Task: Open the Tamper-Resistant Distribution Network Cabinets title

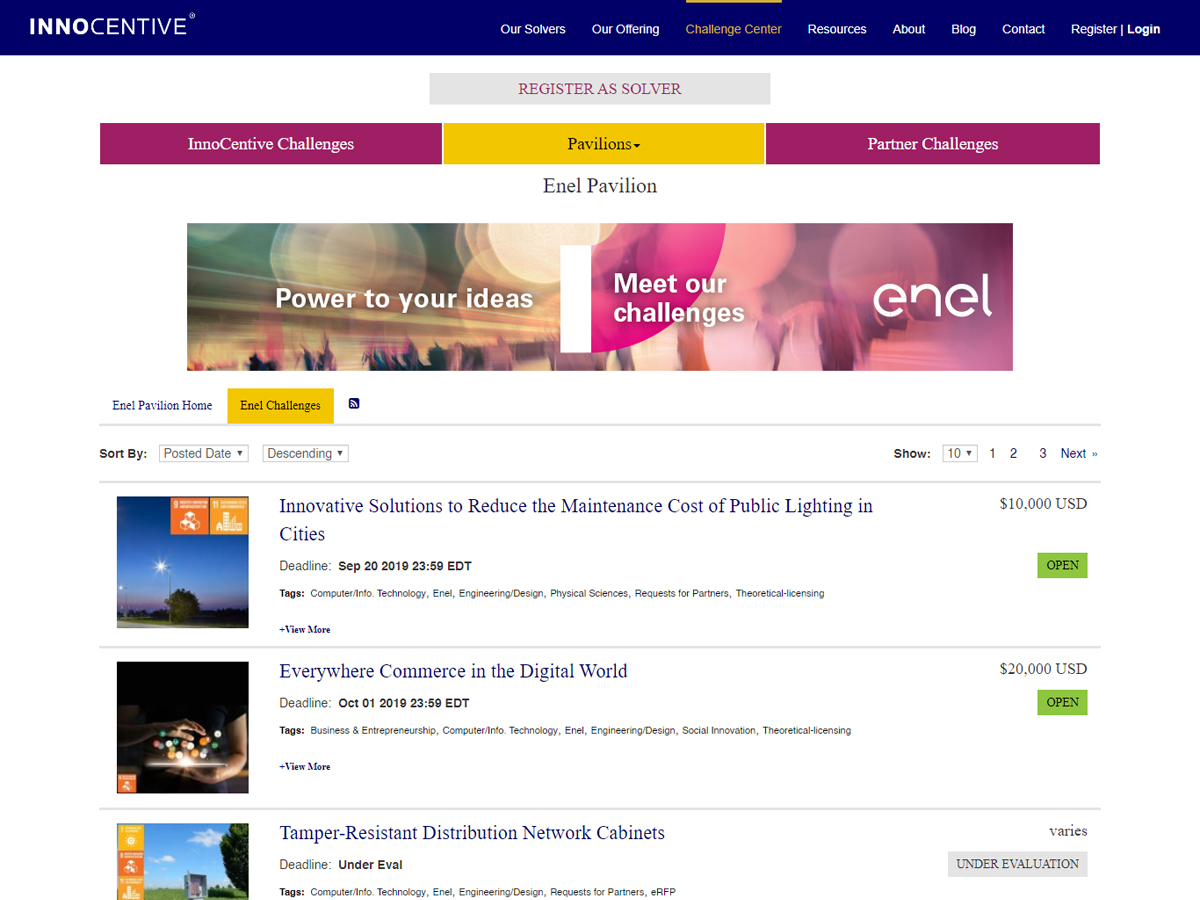Action: coord(472,833)
